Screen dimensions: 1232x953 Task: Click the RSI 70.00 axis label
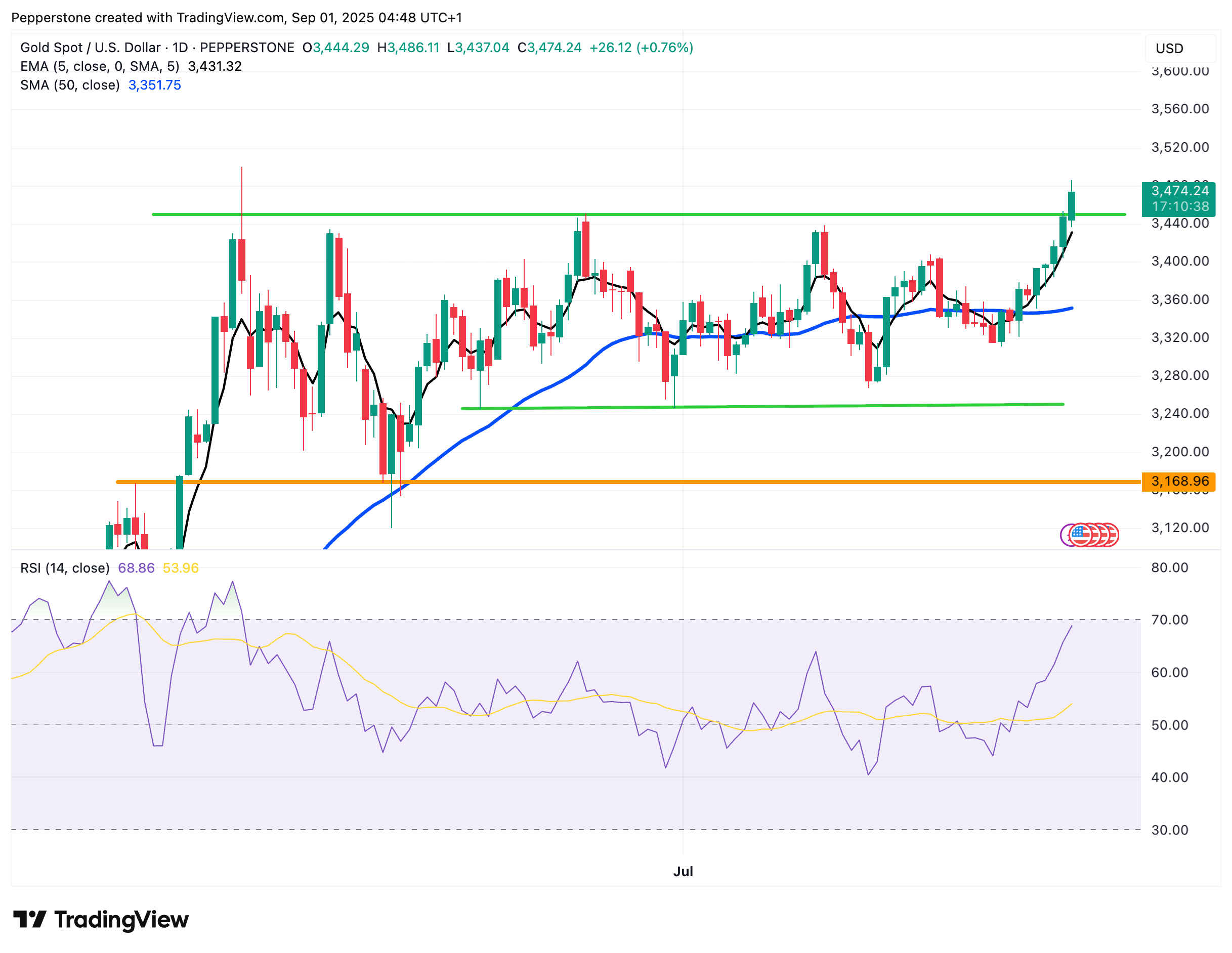click(1169, 620)
